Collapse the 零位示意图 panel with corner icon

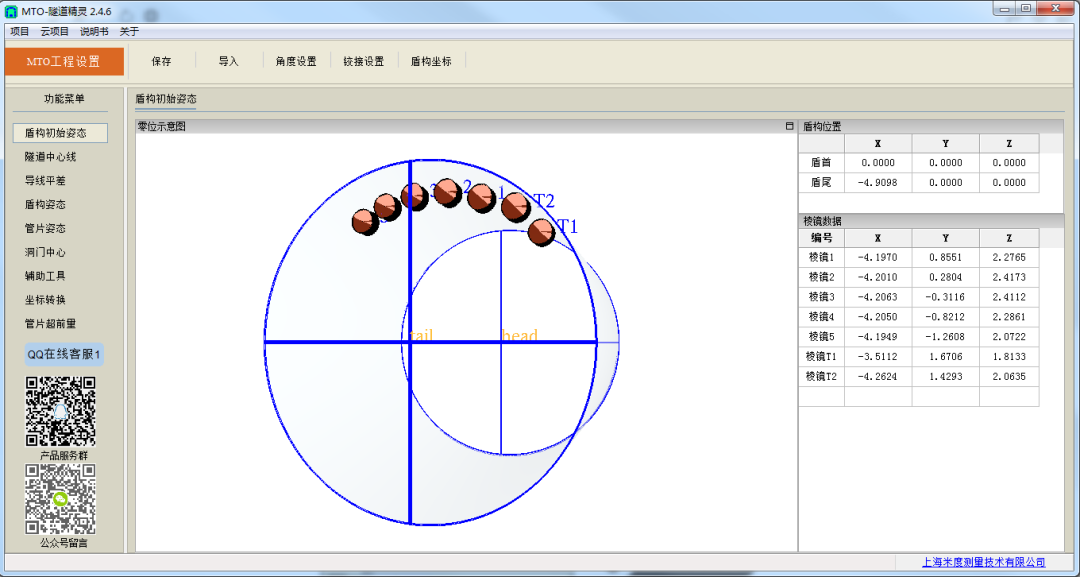click(x=789, y=126)
